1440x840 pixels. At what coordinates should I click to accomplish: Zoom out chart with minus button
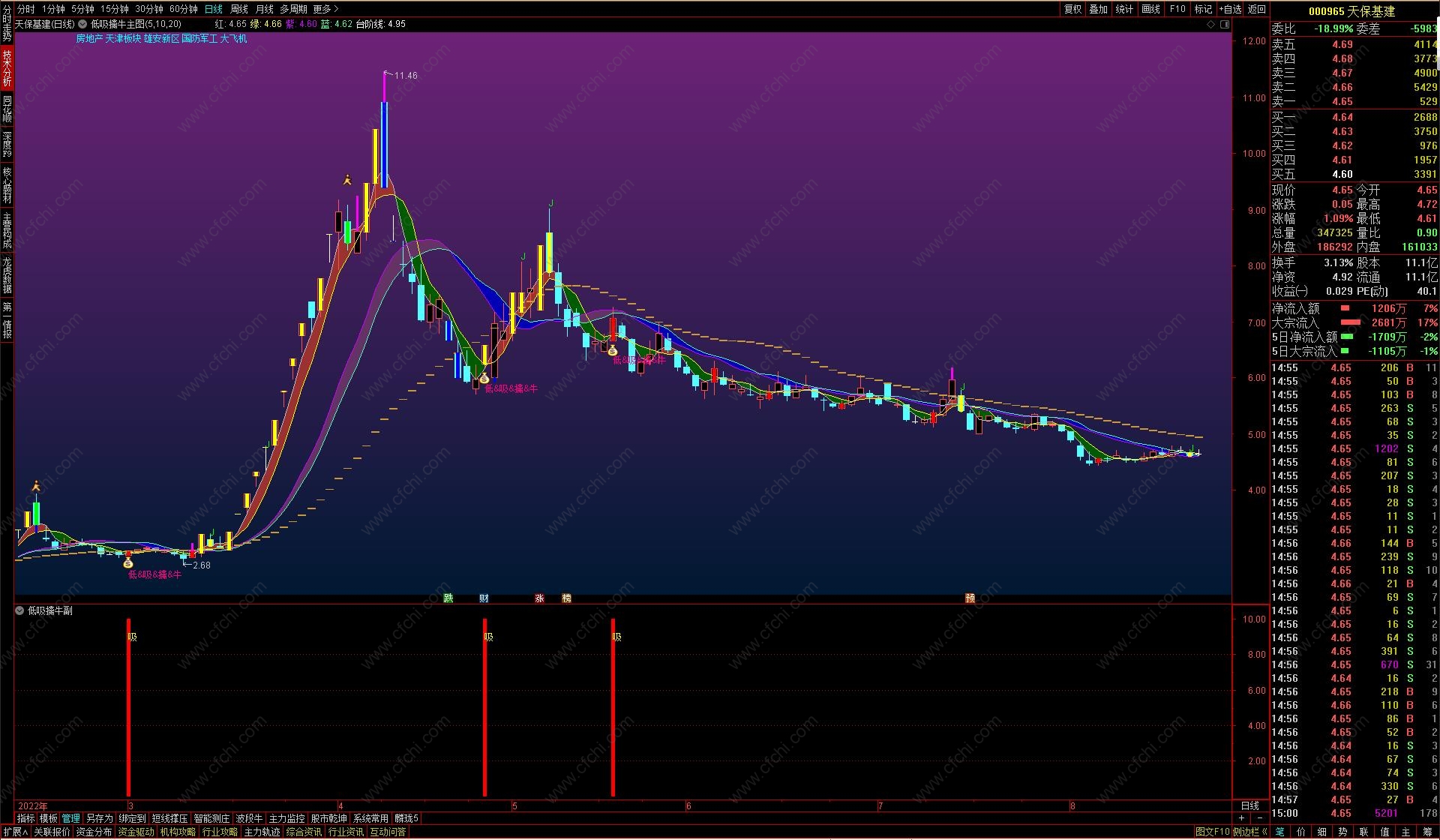(x=1259, y=817)
